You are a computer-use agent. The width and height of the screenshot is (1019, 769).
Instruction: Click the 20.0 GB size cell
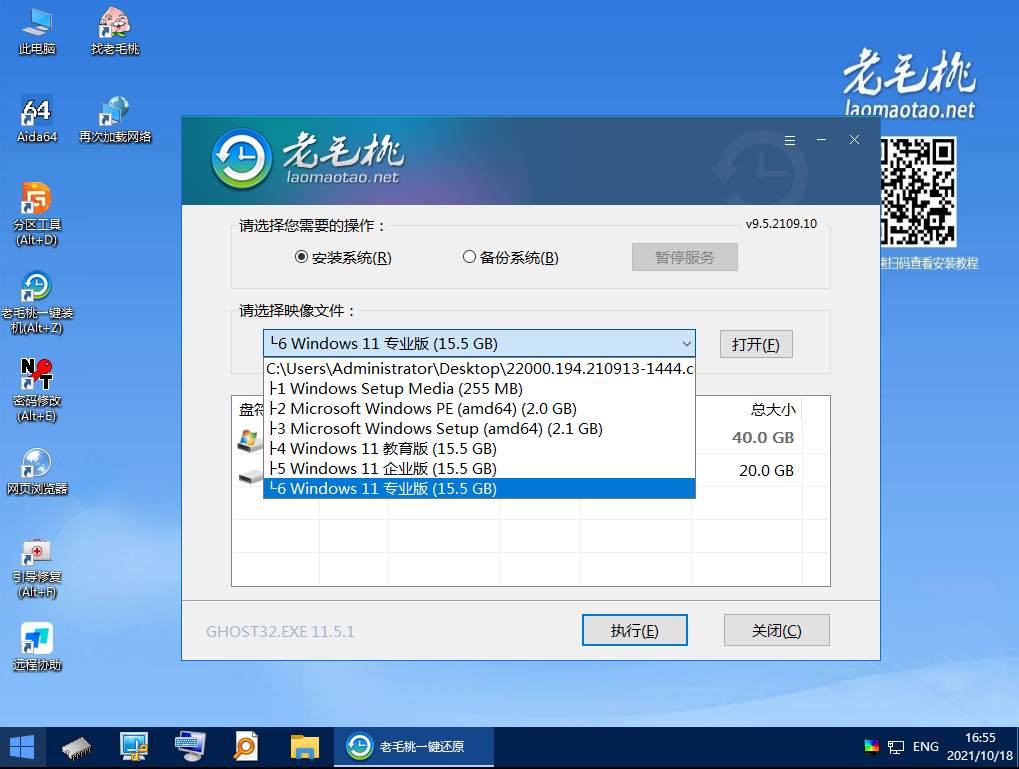766,471
